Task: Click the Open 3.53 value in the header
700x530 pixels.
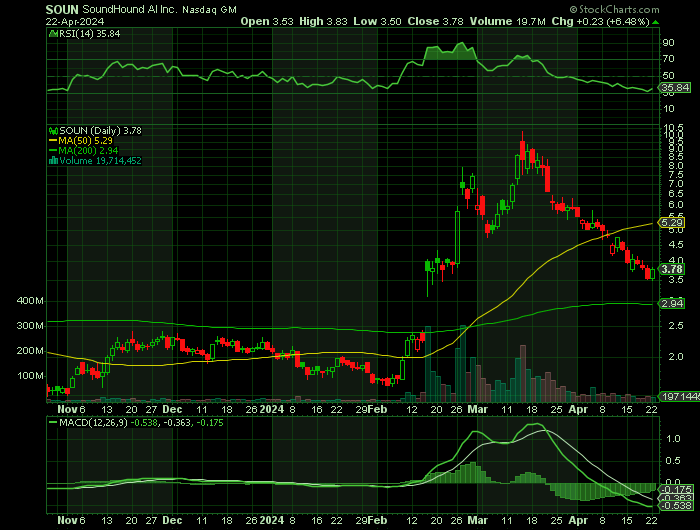Action: tap(267, 21)
